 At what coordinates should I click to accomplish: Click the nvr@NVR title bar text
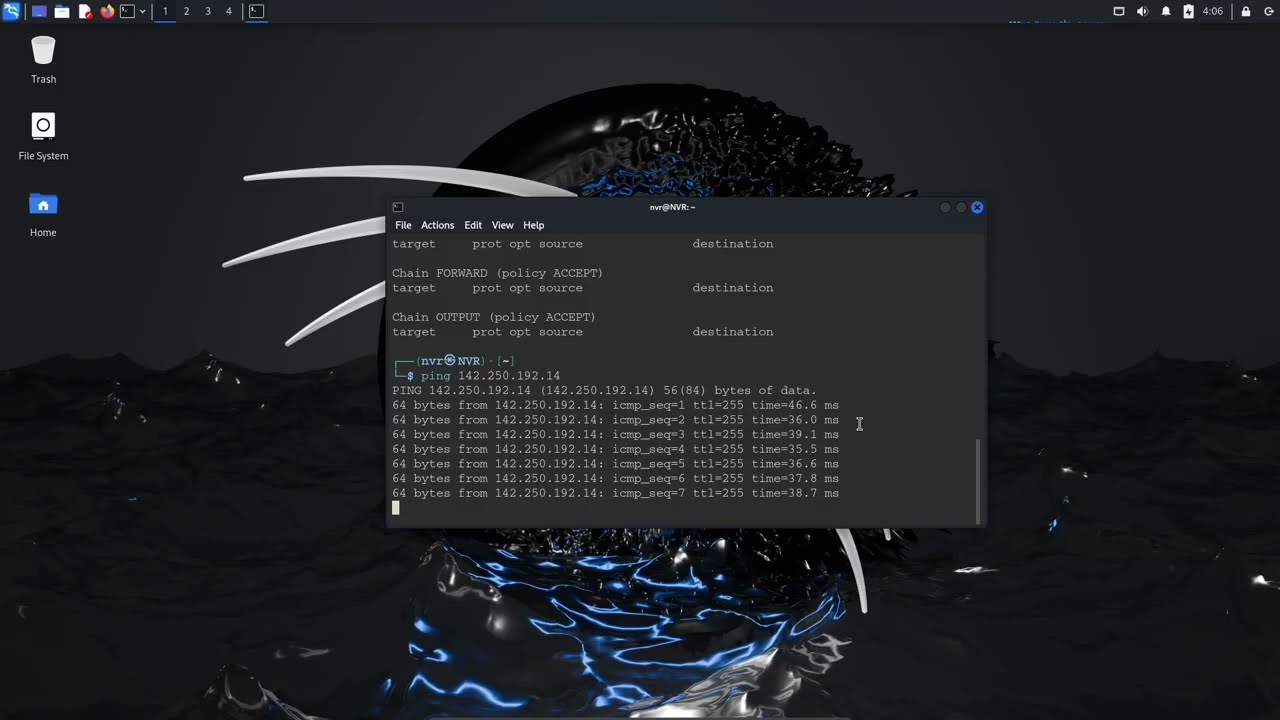click(x=672, y=207)
